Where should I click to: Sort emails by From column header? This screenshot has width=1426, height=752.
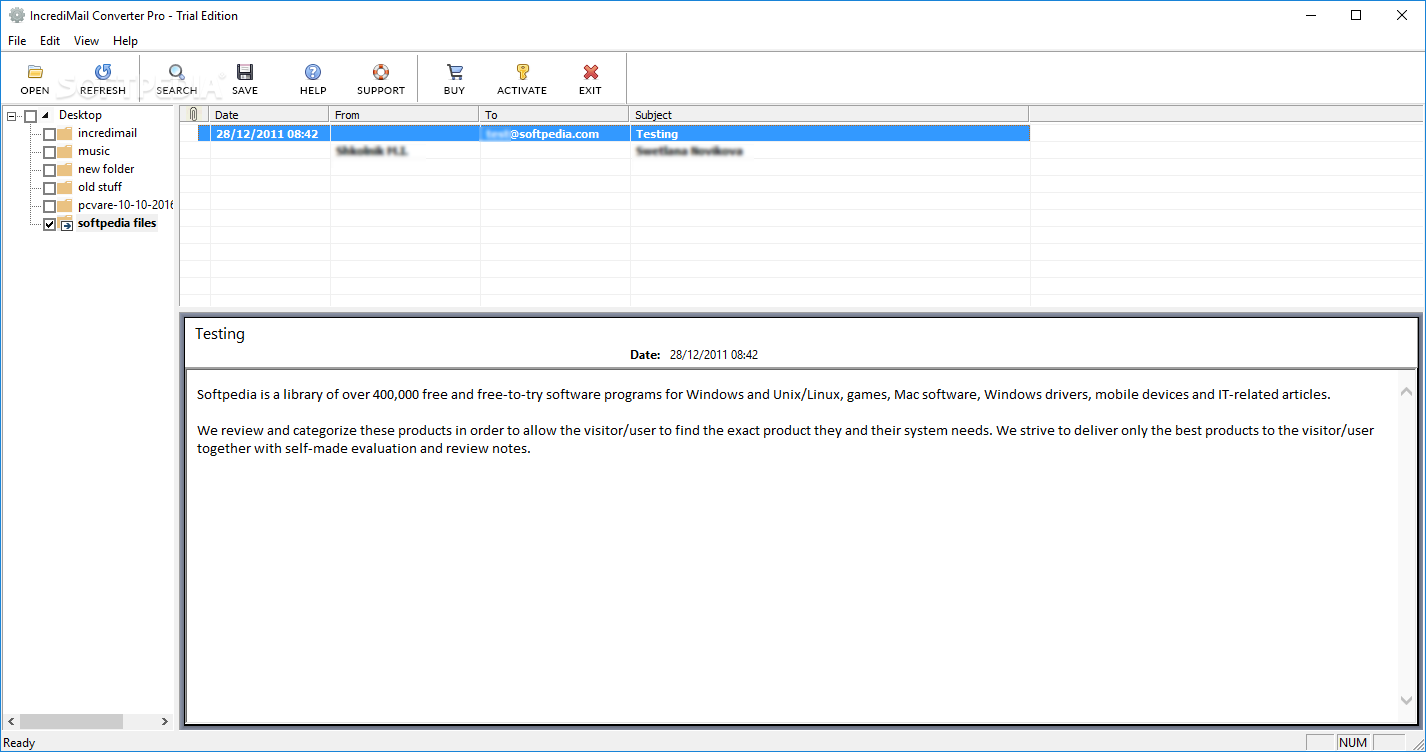(x=405, y=115)
